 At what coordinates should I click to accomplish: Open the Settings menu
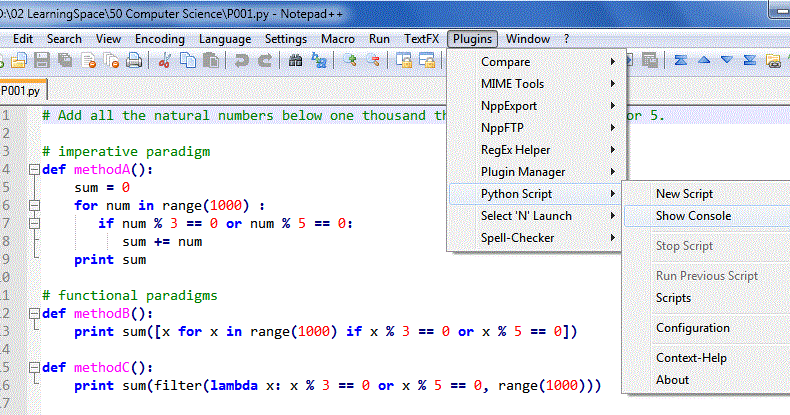click(x=286, y=39)
